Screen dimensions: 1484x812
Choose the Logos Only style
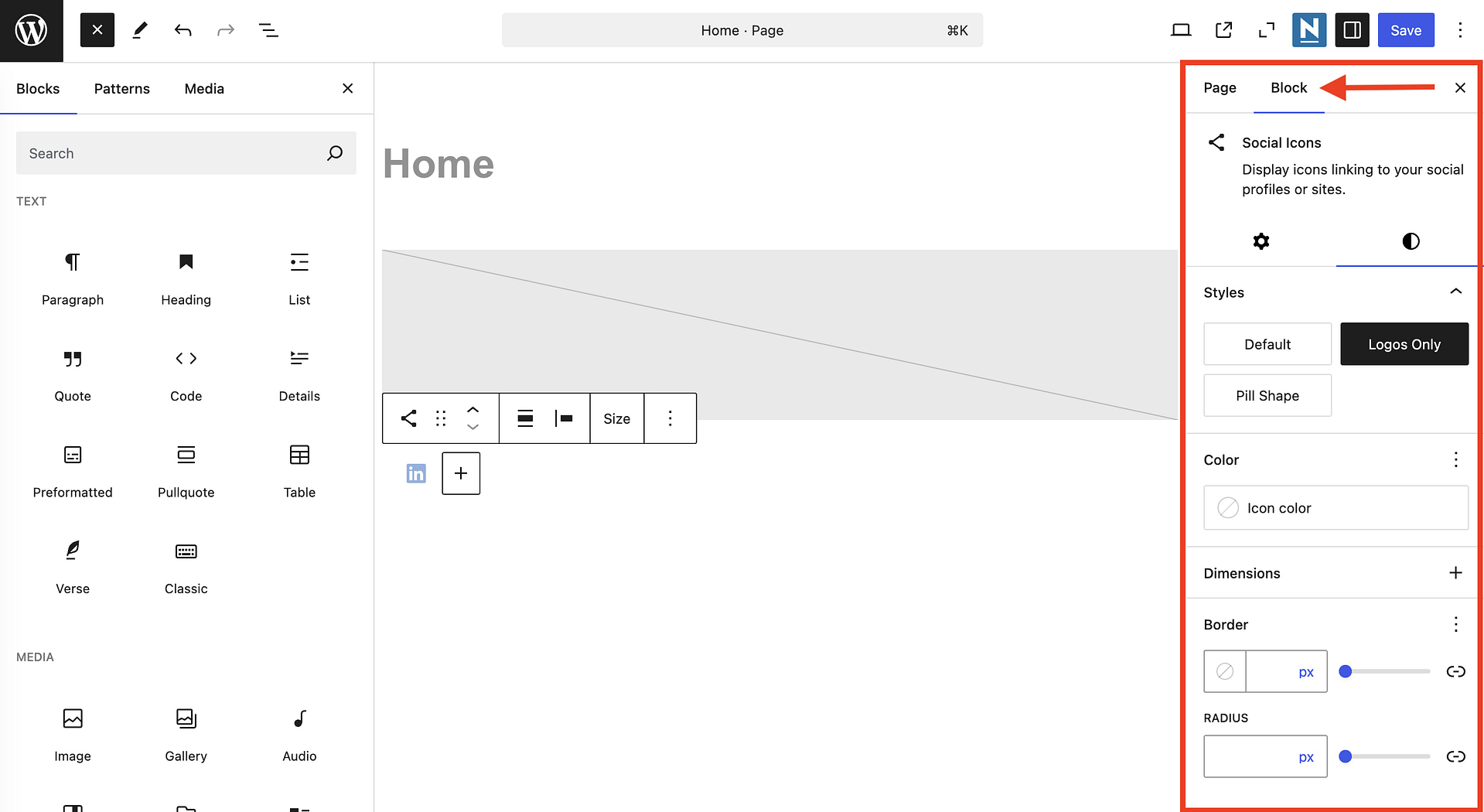pos(1404,344)
